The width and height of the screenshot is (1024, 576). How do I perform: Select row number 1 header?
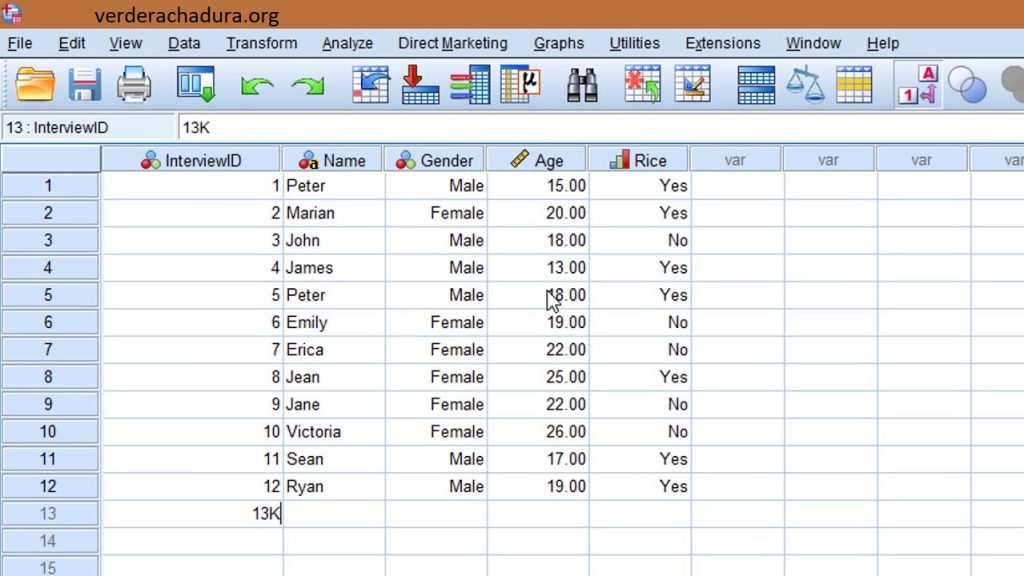[50, 185]
